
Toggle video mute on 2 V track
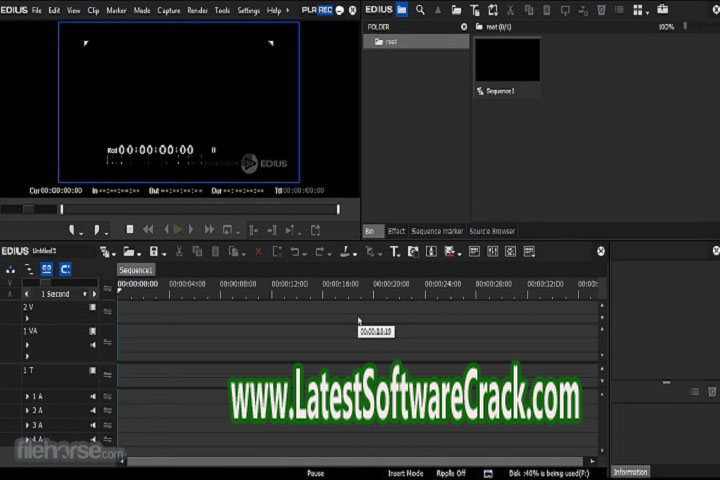click(x=92, y=307)
